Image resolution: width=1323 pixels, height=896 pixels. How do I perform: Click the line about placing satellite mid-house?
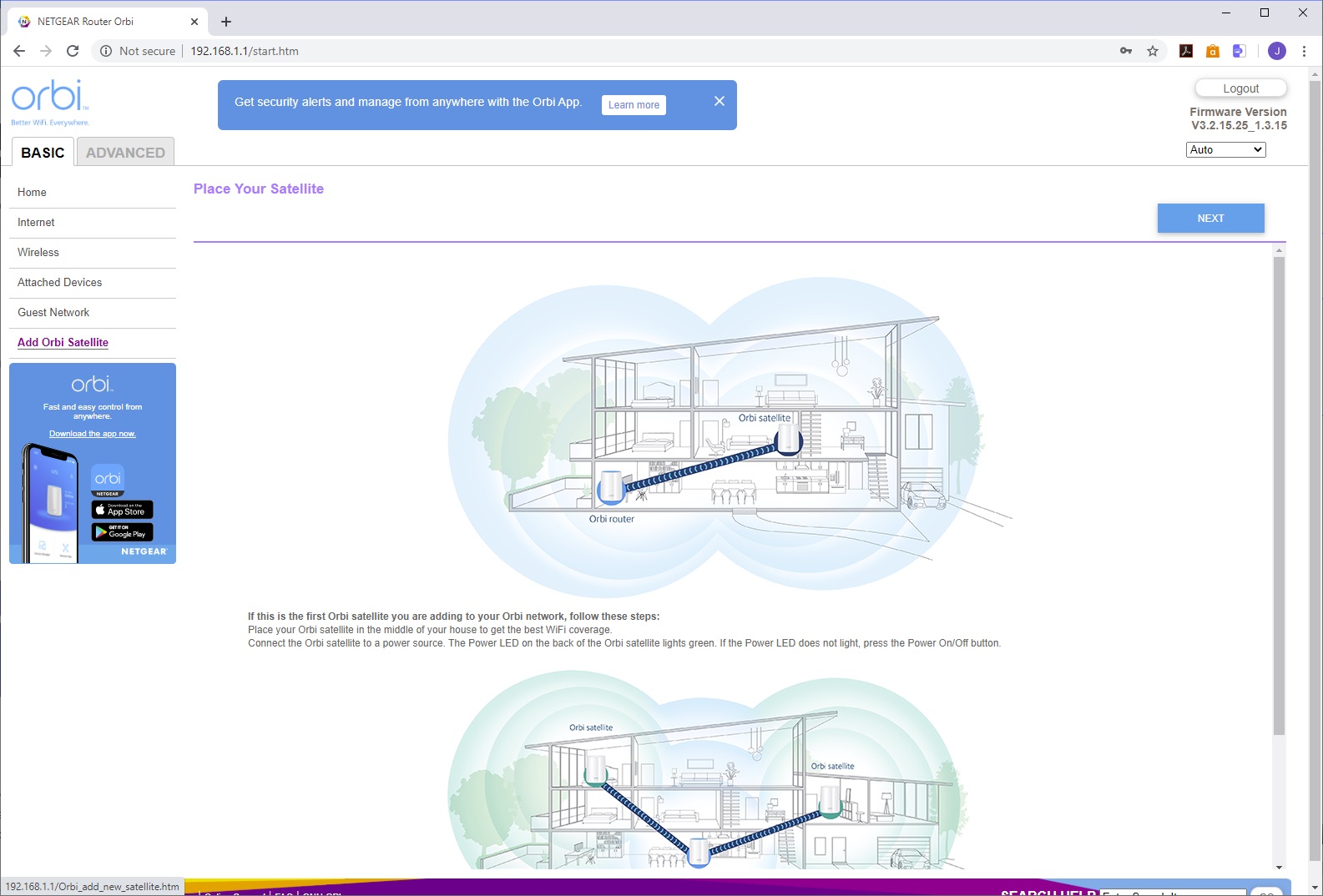[x=430, y=630]
